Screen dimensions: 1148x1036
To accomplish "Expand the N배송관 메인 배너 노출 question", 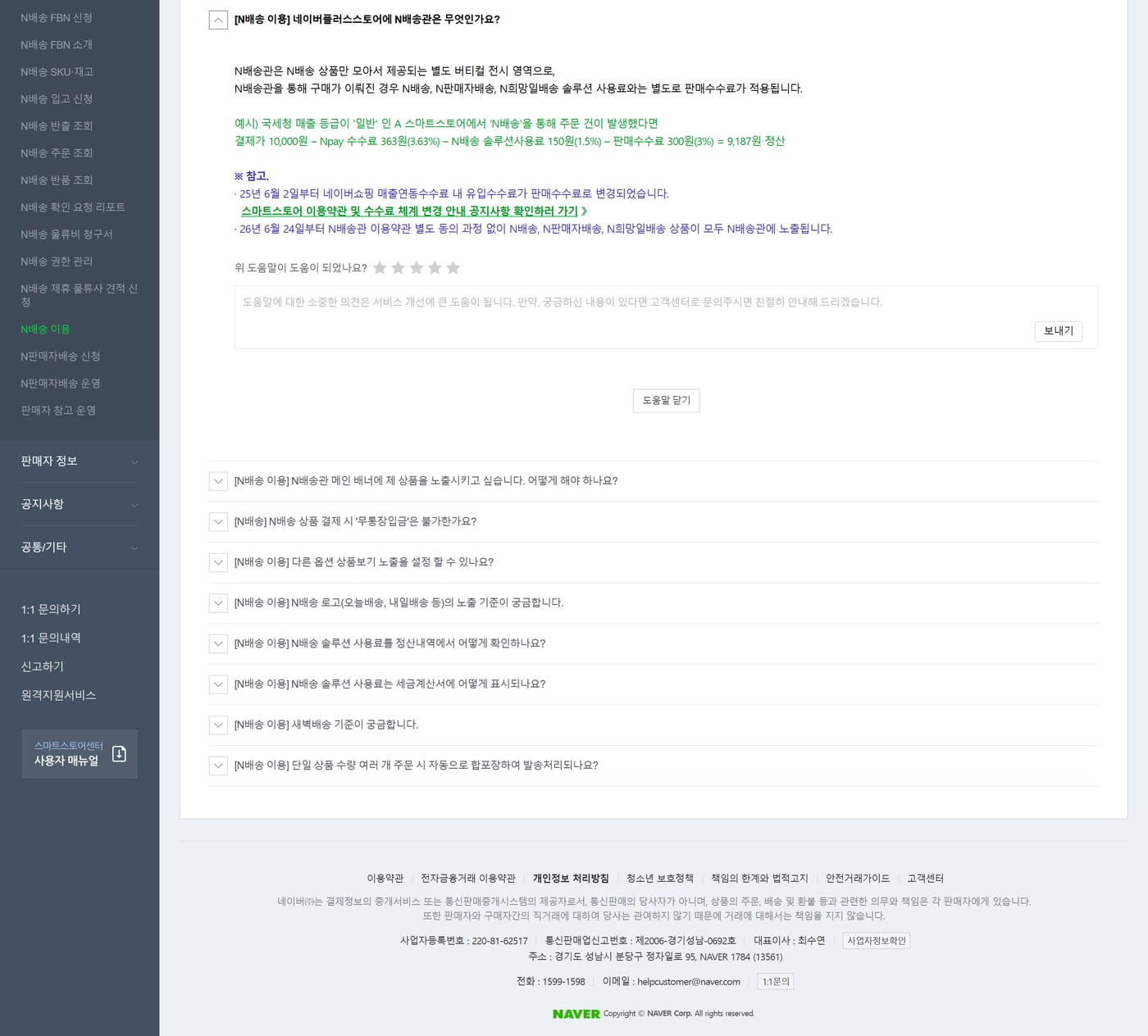I will (218, 481).
